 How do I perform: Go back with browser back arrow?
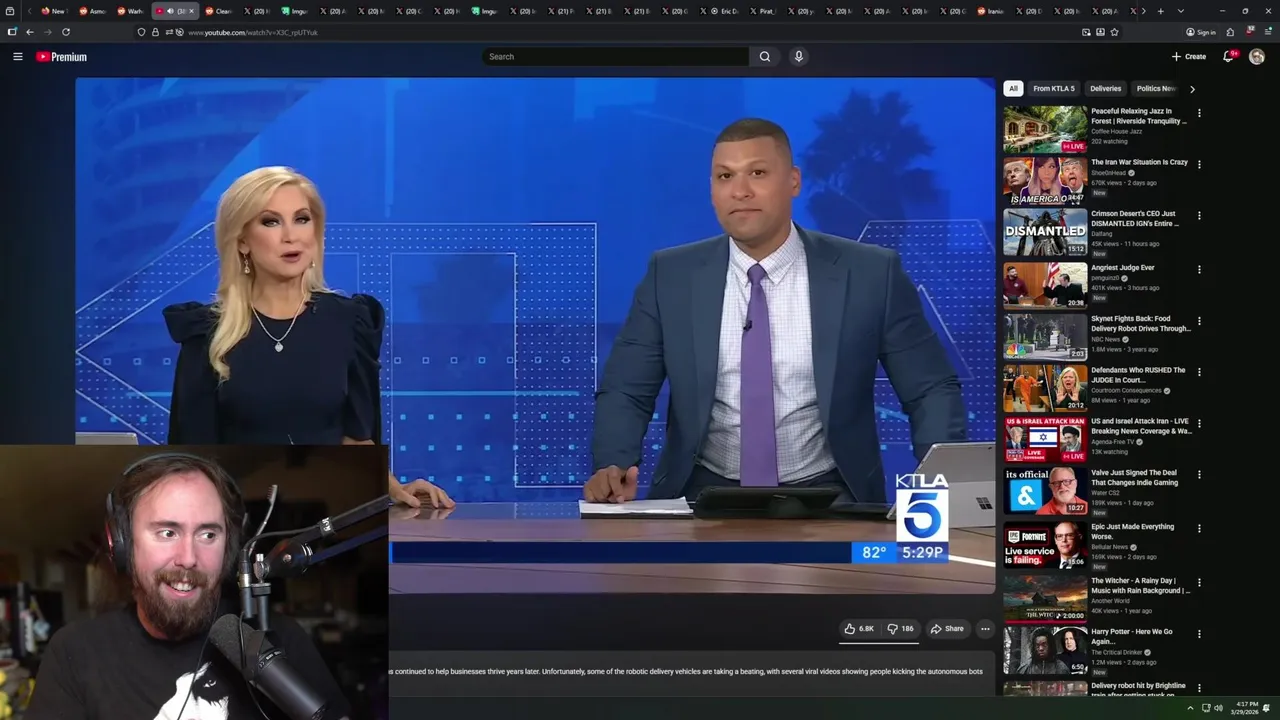click(30, 32)
